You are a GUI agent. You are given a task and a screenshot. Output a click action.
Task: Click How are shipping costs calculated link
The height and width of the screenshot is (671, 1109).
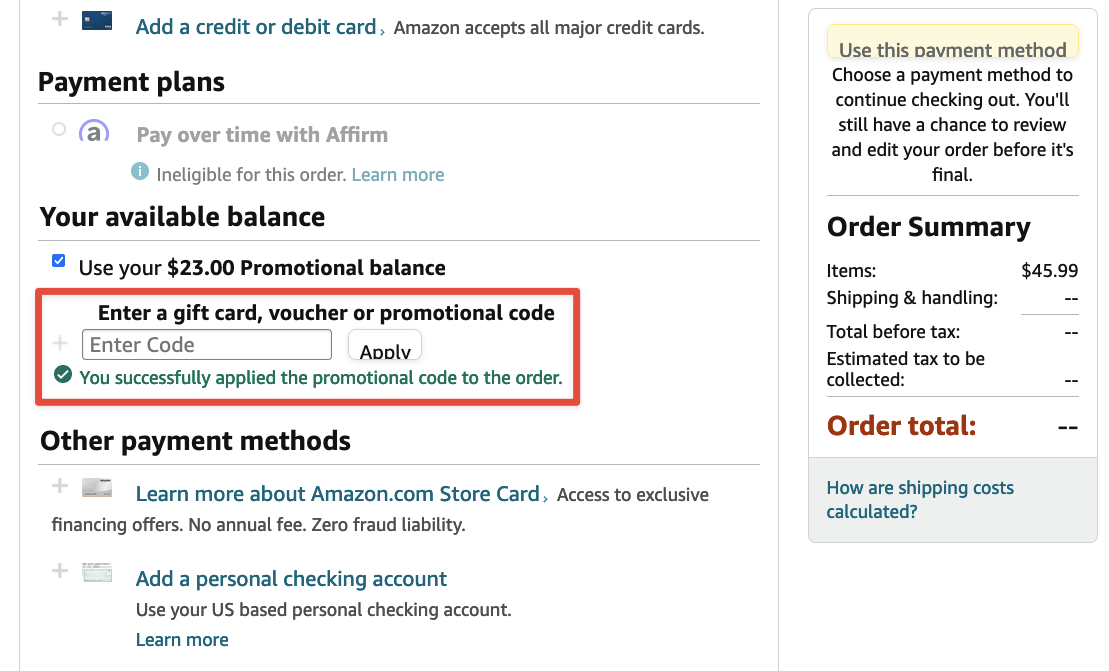click(x=920, y=500)
